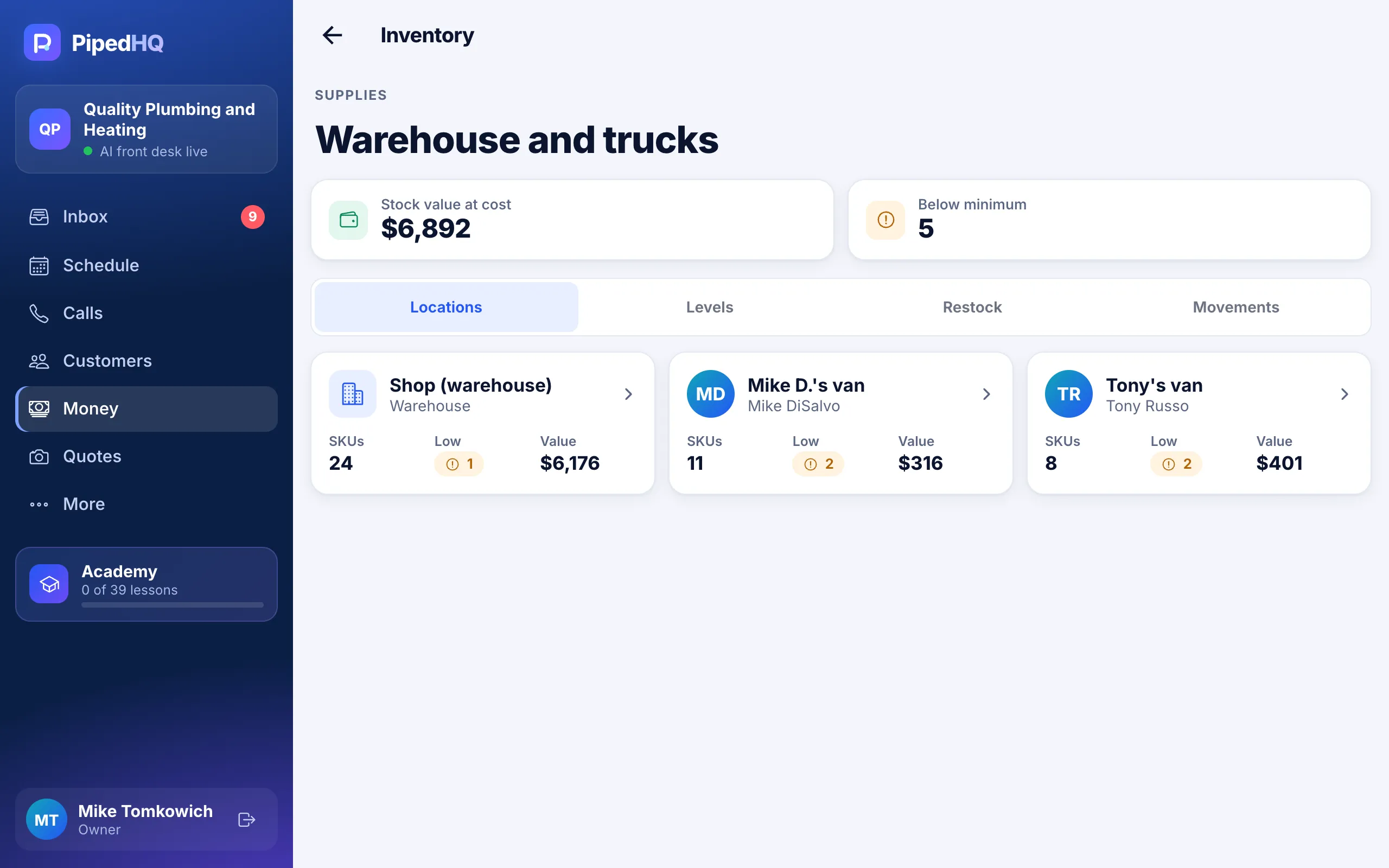Click the red 9 notification badge
The width and height of the screenshot is (1389, 868).
pos(252,217)
